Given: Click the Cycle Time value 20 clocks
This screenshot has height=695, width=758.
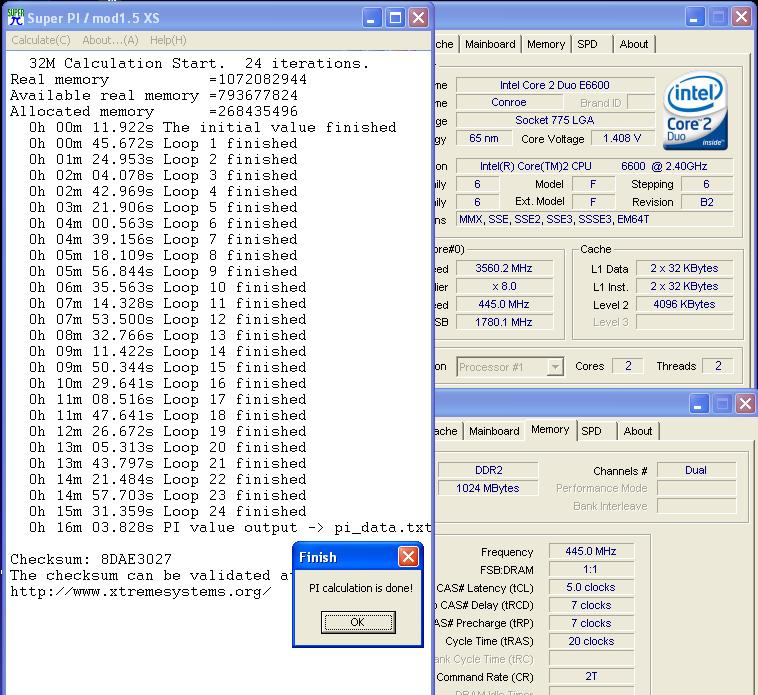Looking at the screenshot, I should point(591,641).
